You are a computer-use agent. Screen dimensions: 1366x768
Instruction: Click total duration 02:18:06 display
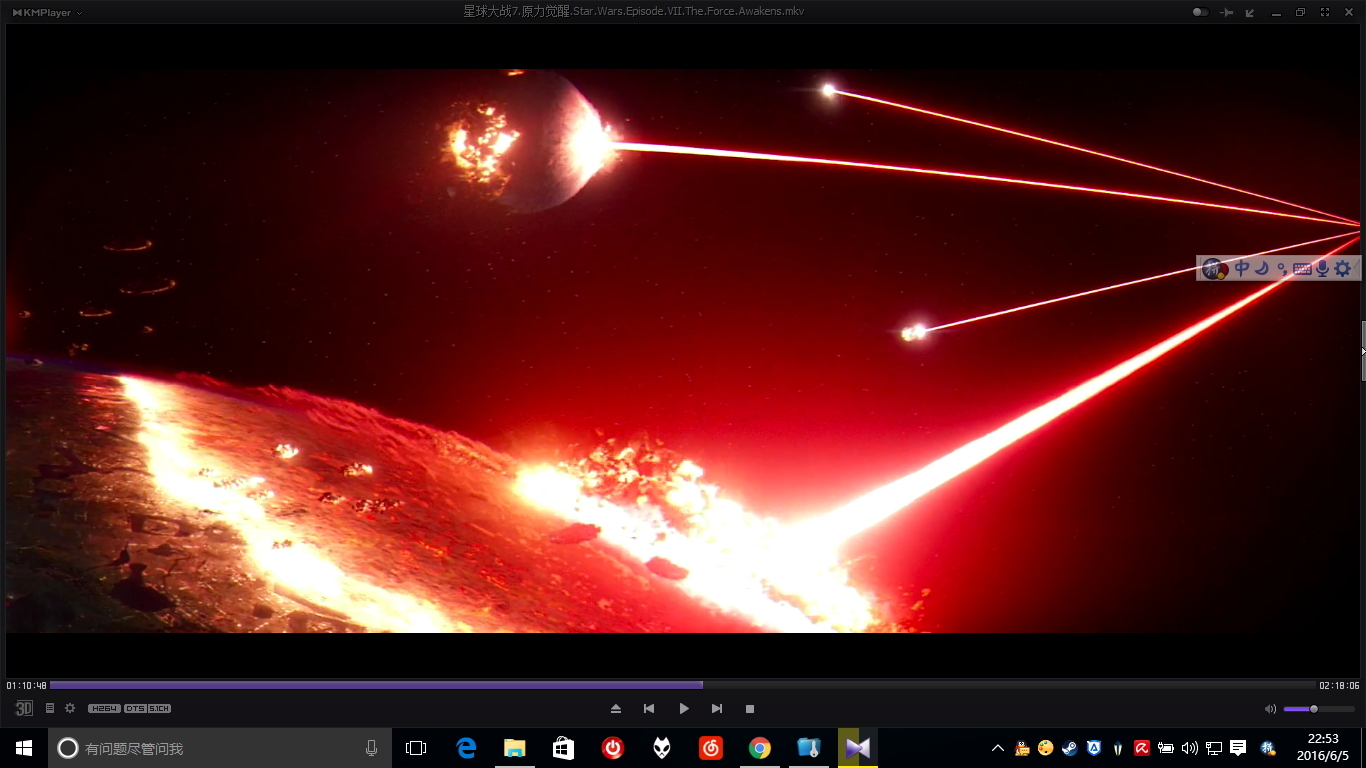click(x=1339, y=686)
